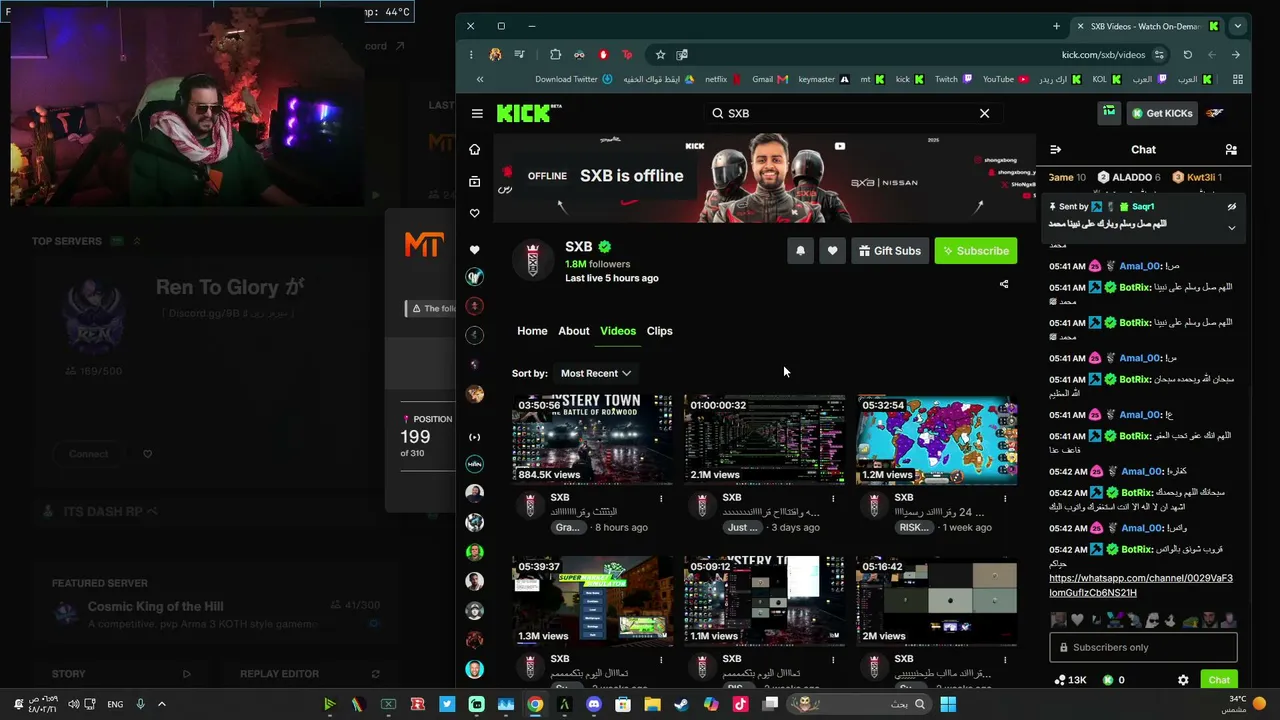Select the Videos tab
Image resolution: width=1280 pixels, height=720 pixels.
[x=618, y=331]
